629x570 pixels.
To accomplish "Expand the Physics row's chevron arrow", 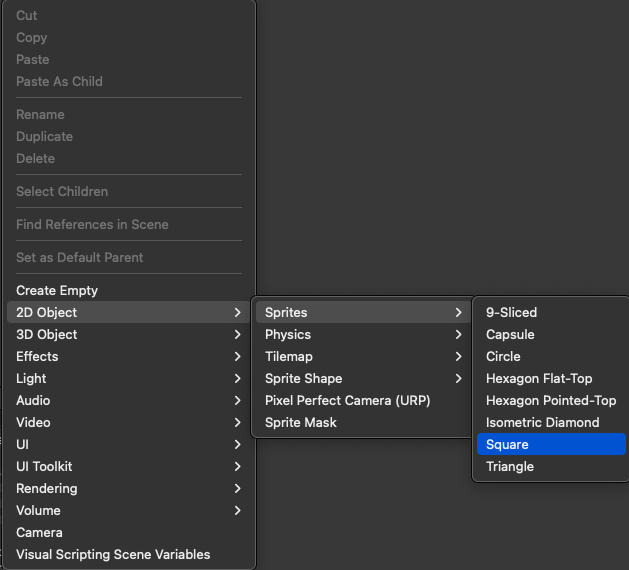I will click(459, 335).
